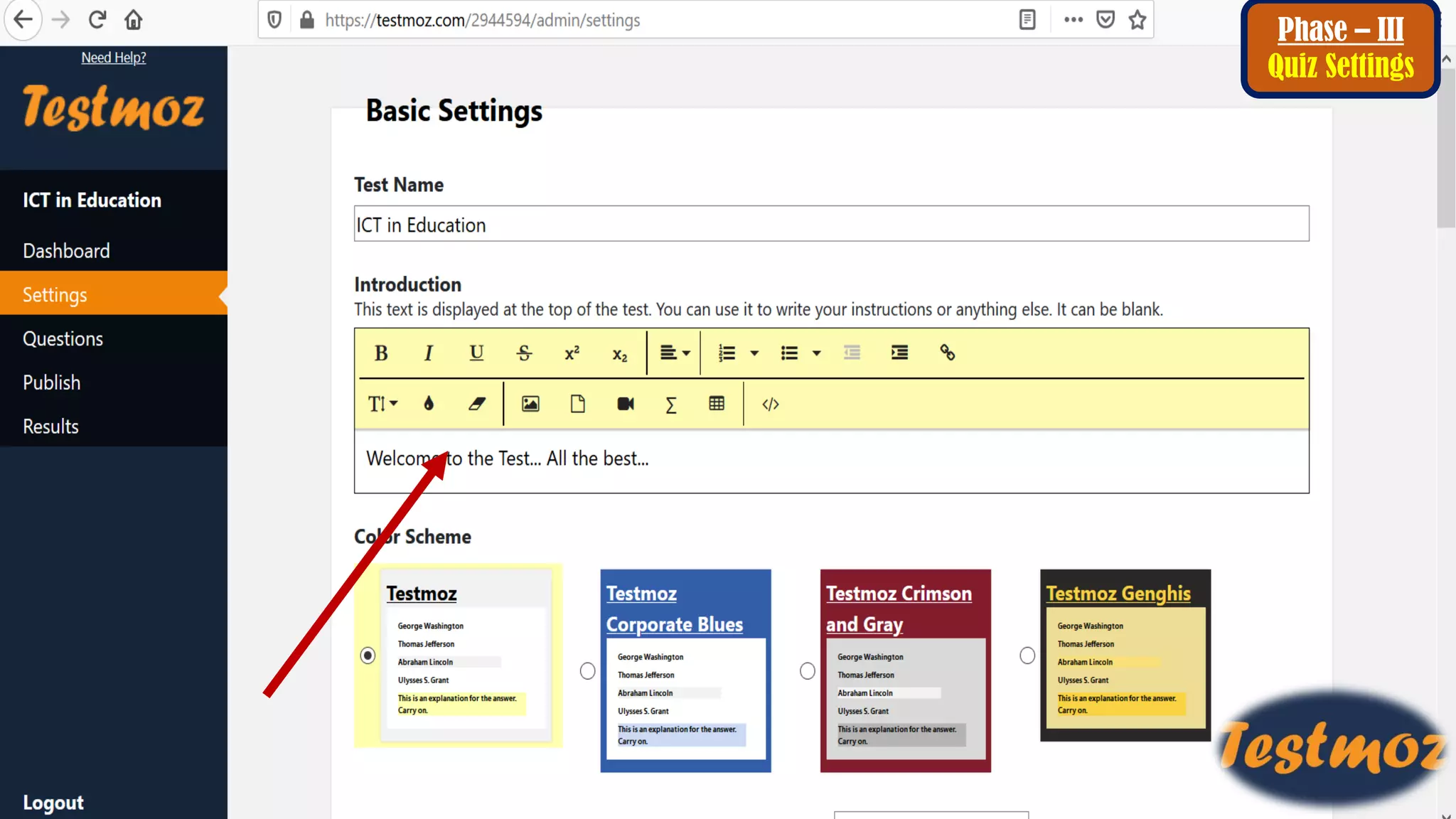Image resolution: width=1456 pixels, height=819 pixels.
Task: Insert a link using the chain icon
Action: pyautogui.click(x=947, y=353)
